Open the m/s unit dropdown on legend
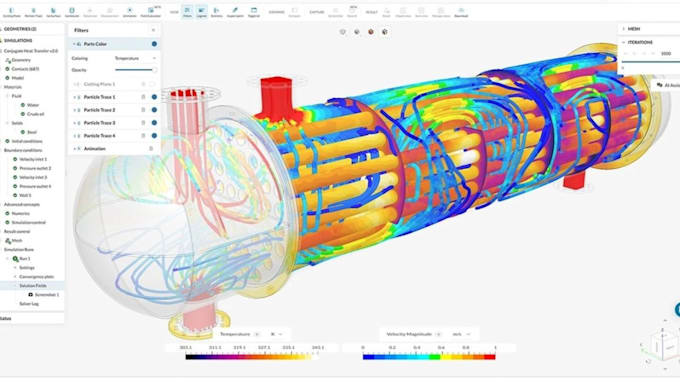The image size is (680, 383). (461, 334)
